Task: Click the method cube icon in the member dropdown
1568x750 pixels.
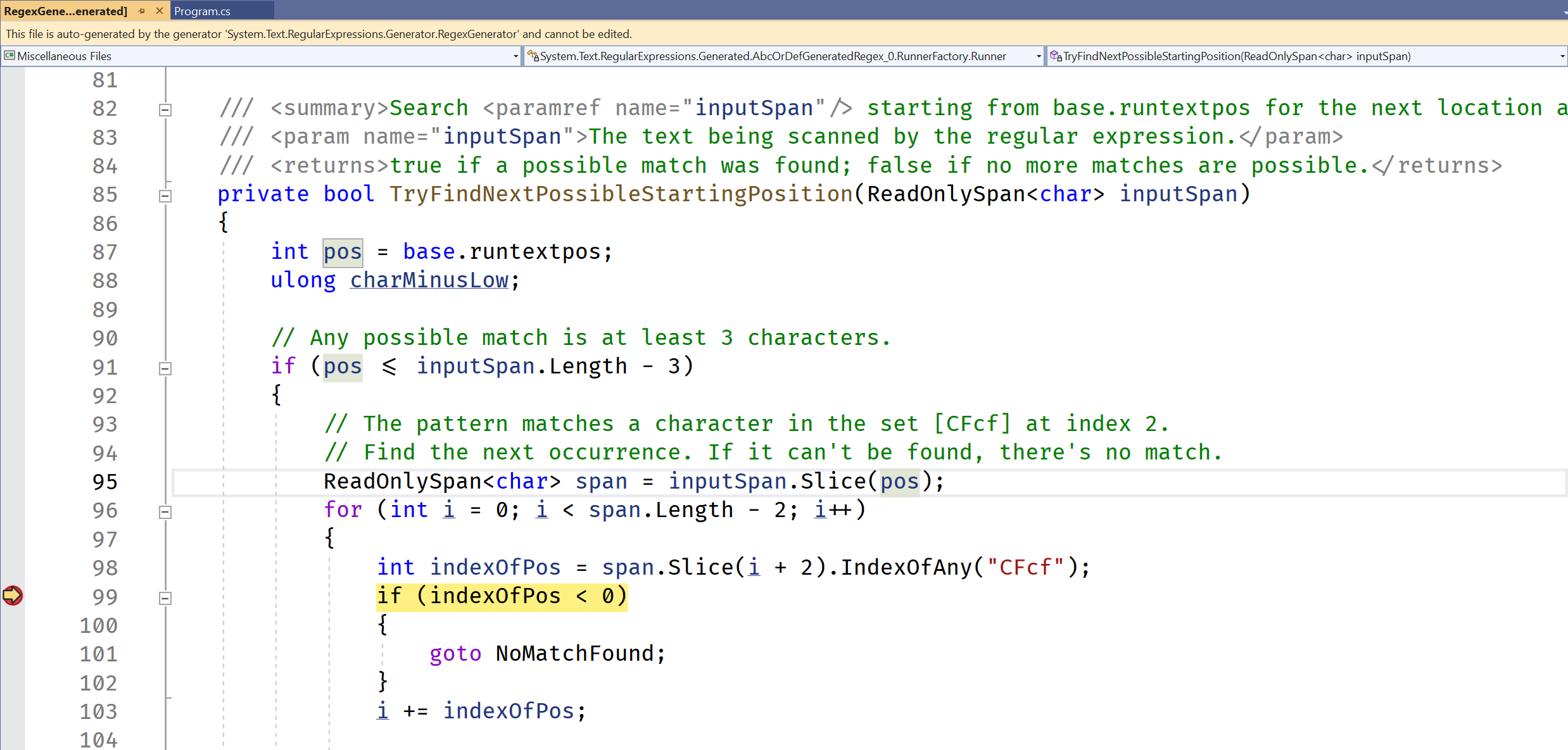Action: [x=1055, y=56]
